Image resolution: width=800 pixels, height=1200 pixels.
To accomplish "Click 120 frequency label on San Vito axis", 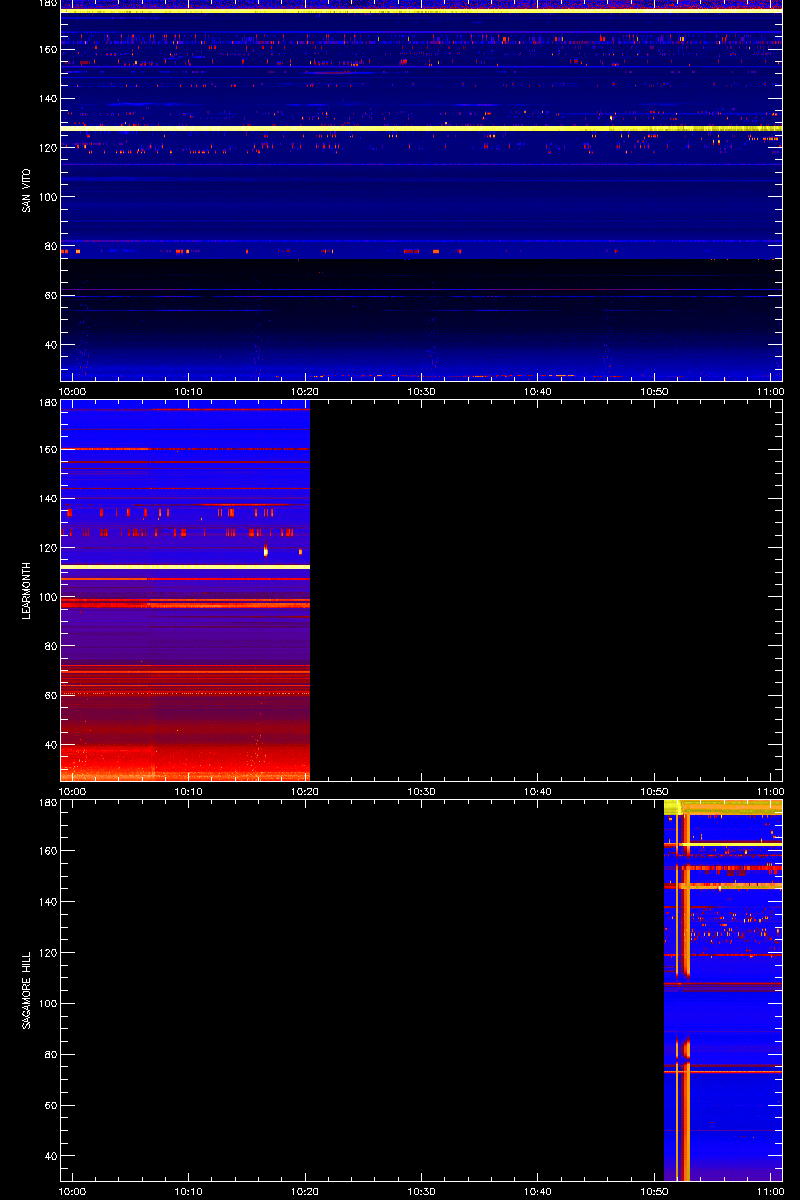I will pyautogui.click(x=47, y=147).
